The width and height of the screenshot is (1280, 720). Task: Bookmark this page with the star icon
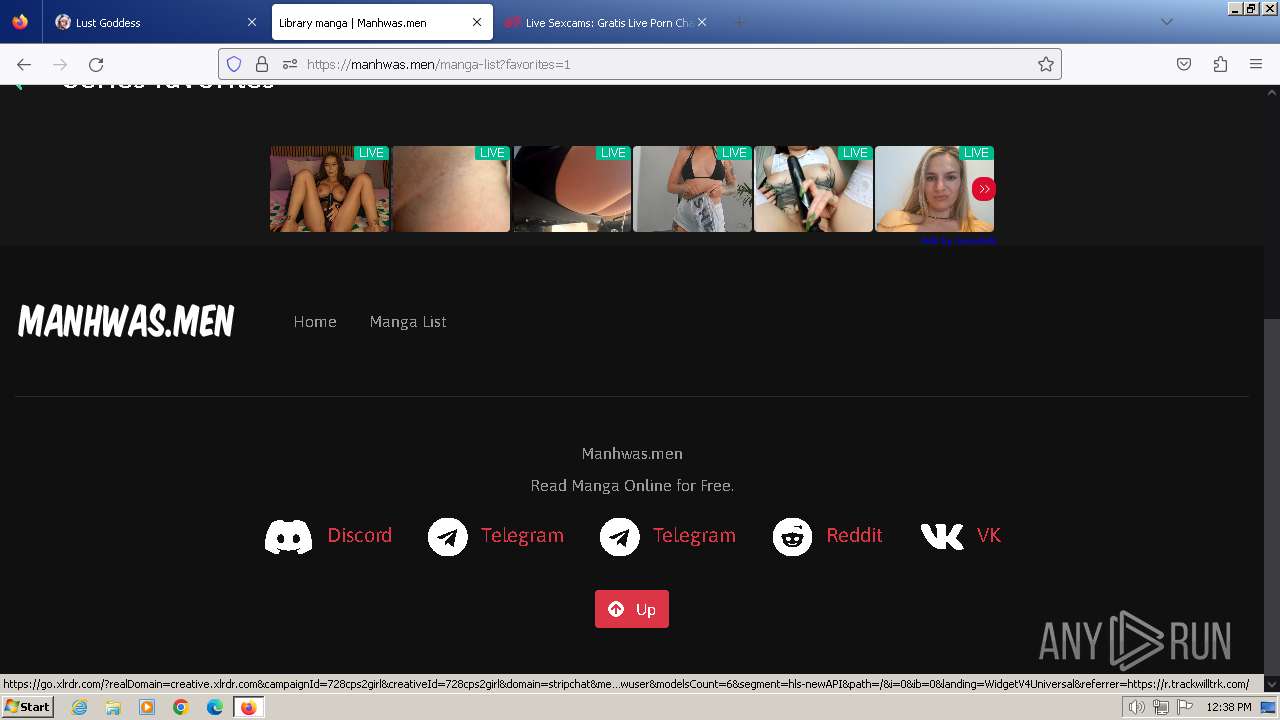tap(1046, 64)
